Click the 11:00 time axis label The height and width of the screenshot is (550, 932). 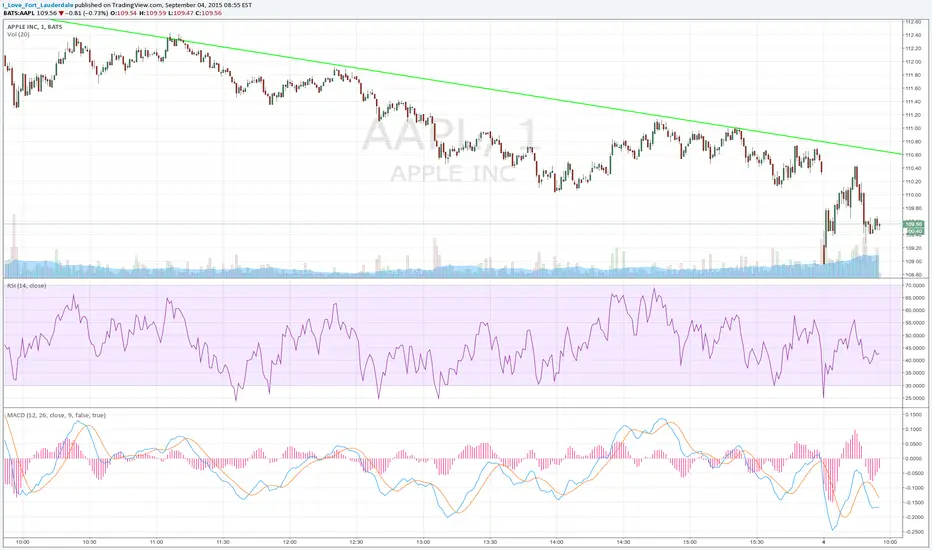156,542
